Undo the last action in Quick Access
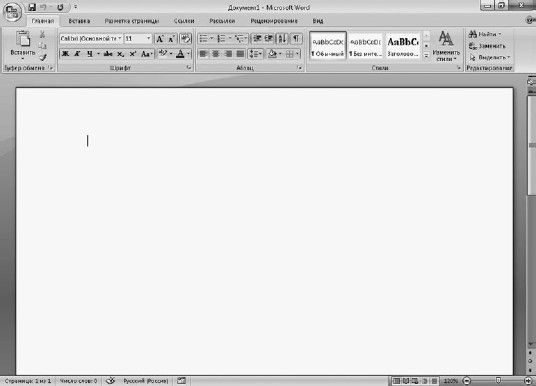This screenshot has height=386, width=536. coord(44,7)
